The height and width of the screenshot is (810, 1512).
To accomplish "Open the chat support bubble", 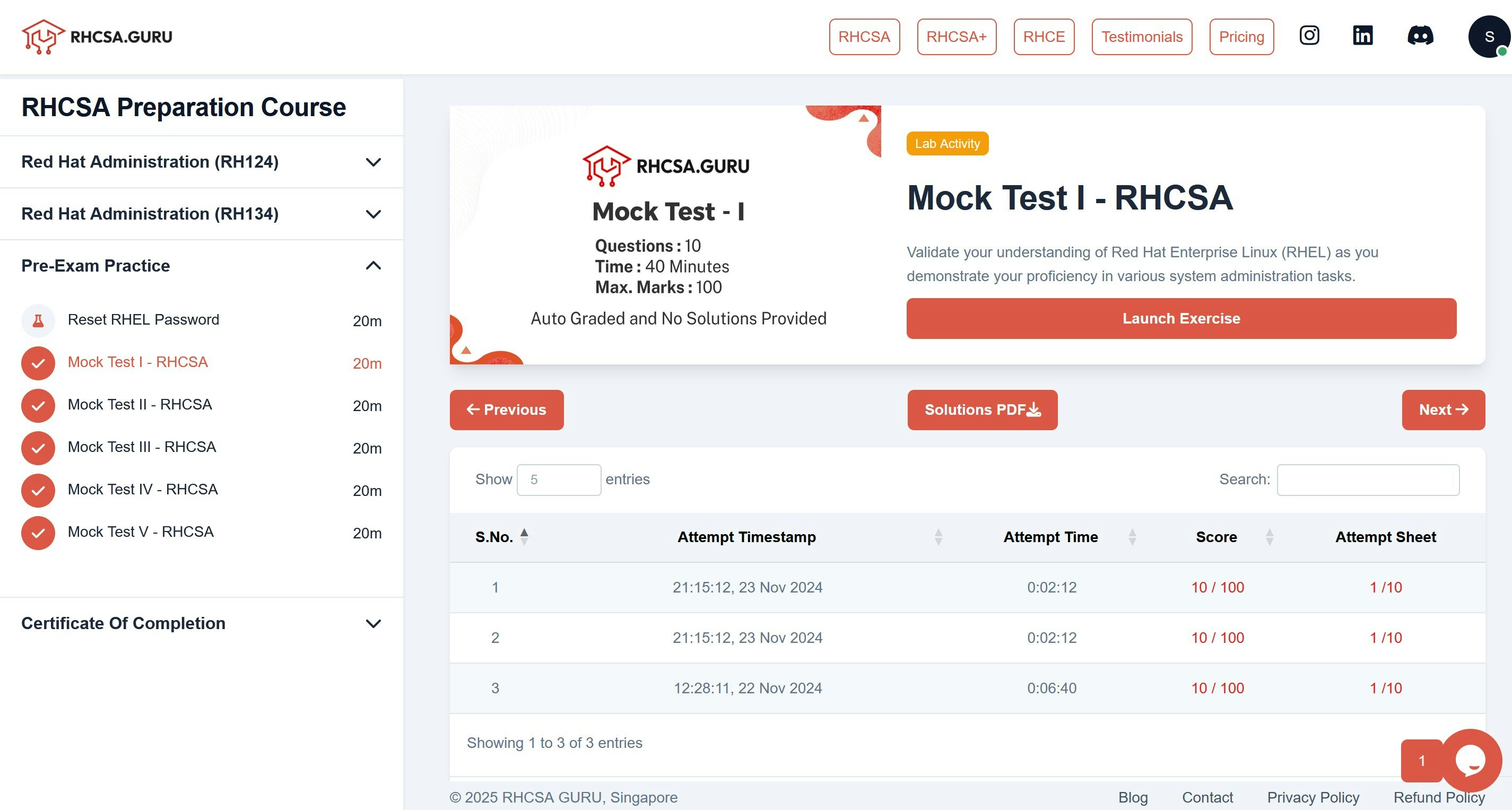I will pos(1471,760).
